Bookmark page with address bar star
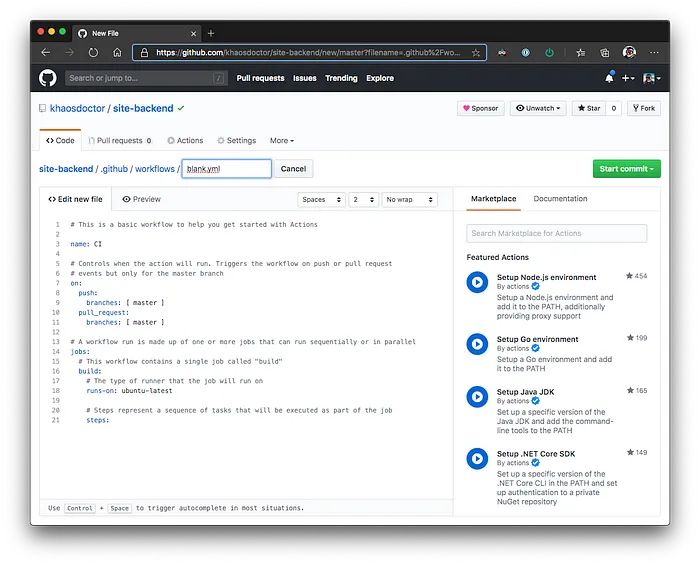This screenshot has height=565, width=700. pos(475,53)
